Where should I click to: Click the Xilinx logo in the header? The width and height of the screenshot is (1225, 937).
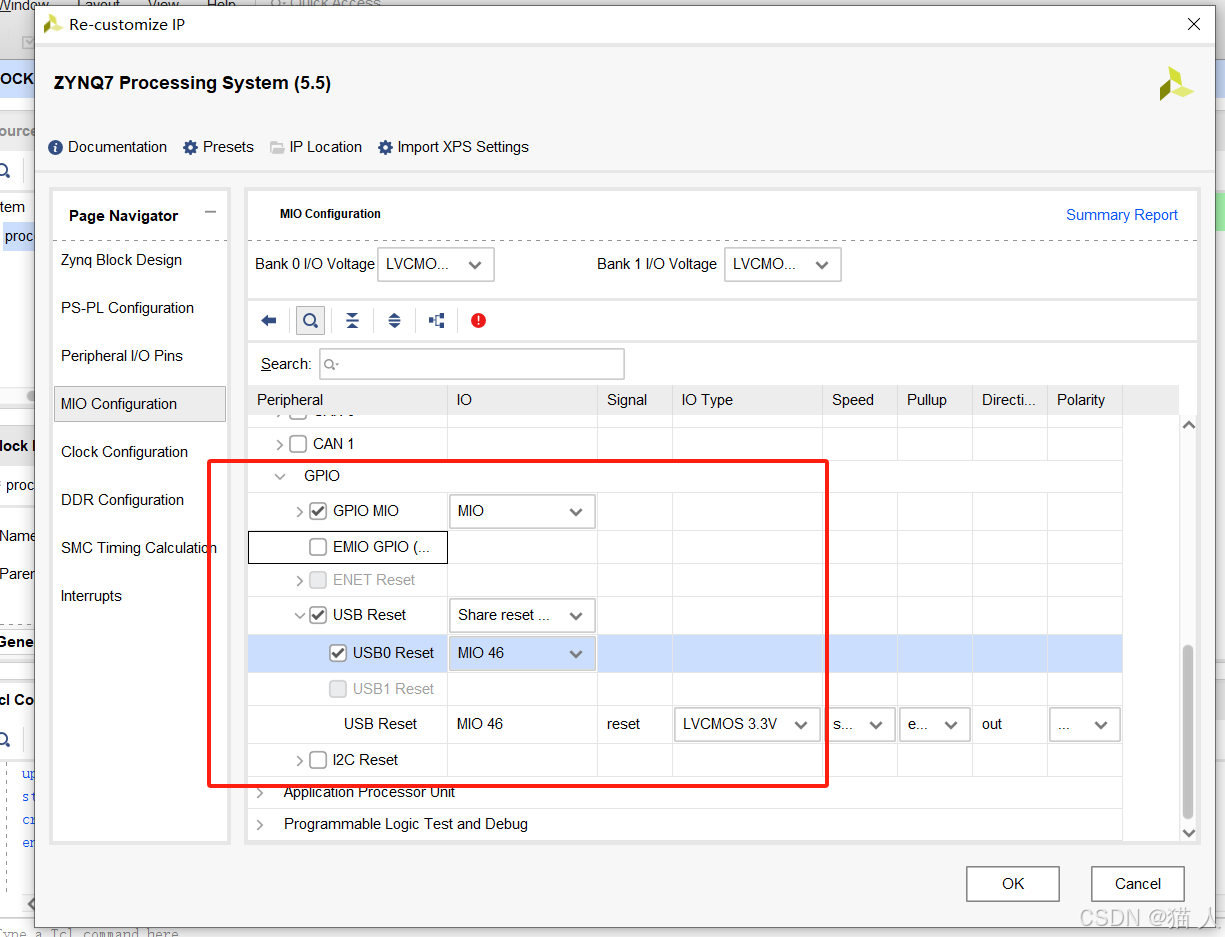[1176, 84]
